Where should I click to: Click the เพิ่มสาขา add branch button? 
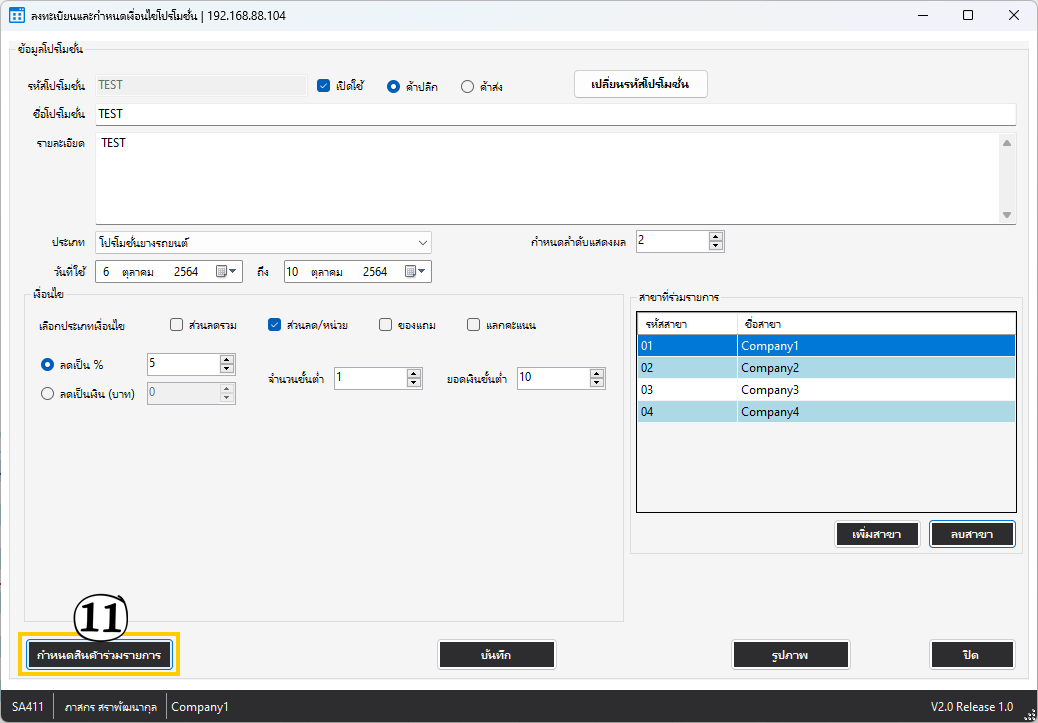coord(876,535)
